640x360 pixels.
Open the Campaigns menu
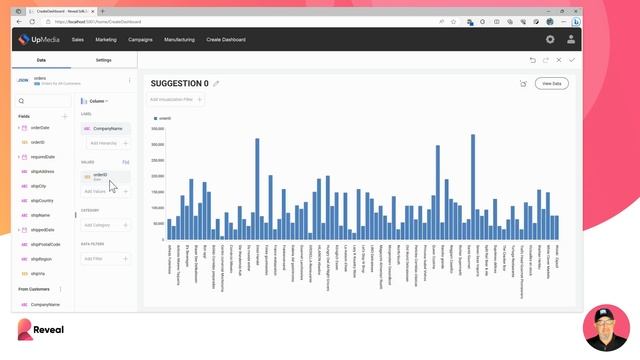coord(140,40)
